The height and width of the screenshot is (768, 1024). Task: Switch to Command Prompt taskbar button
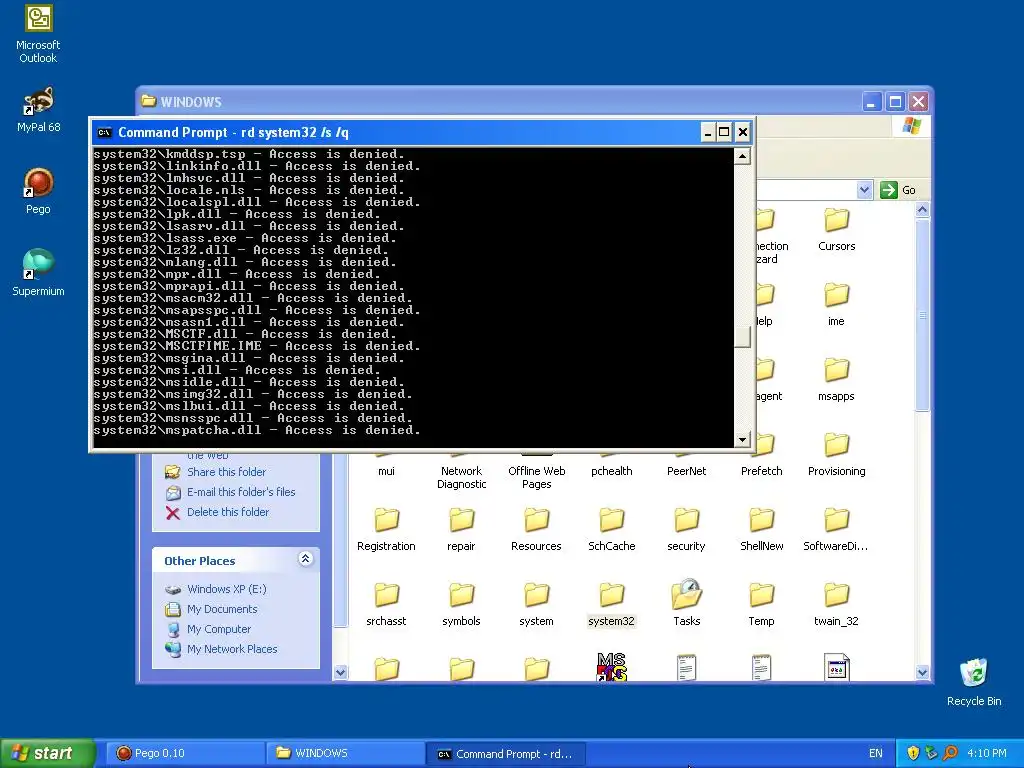506,753
